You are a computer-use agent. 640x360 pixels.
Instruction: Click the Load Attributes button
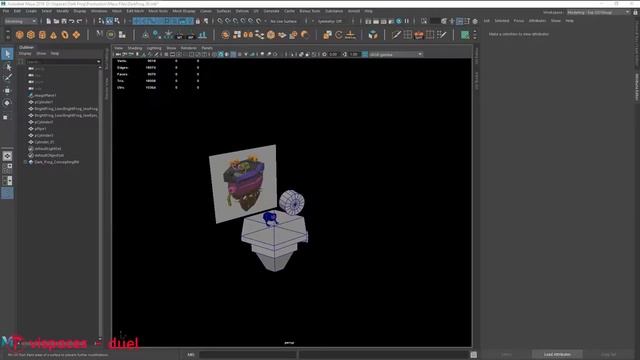pyautogui.click(x=557, y=354)
